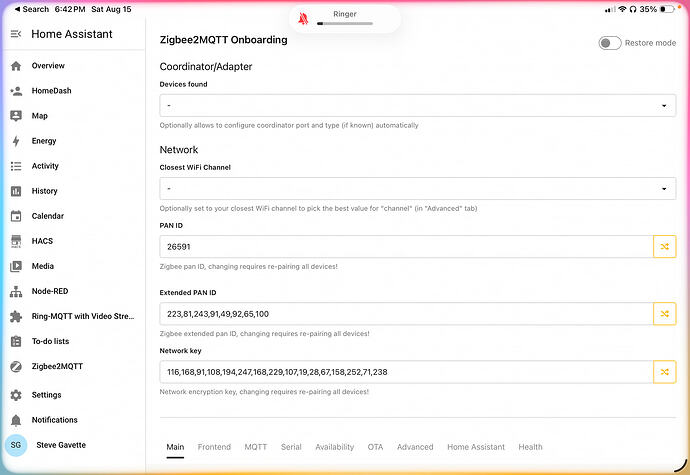Image resolution: width=690 pixels, height=475 pixels.
Task: Click the PAN ID input field
Action: 406,247
